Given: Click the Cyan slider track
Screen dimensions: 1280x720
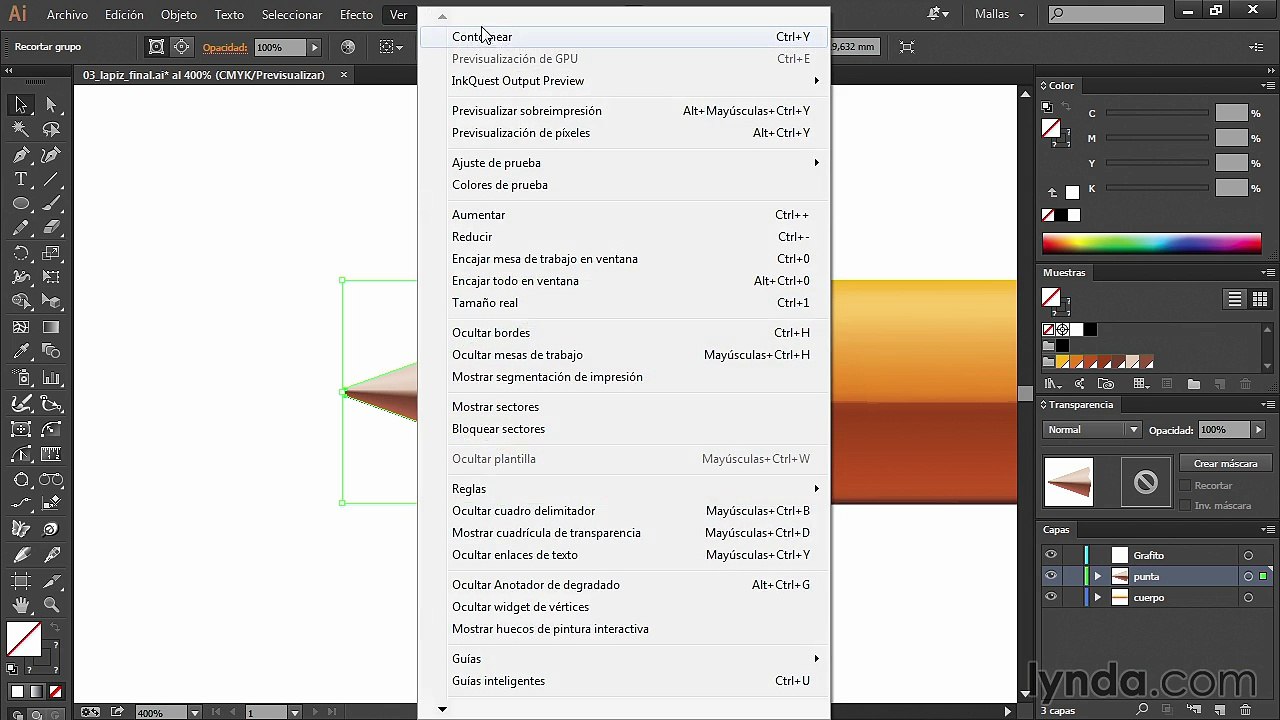Looking at the screenshot, I should 1157,113.
